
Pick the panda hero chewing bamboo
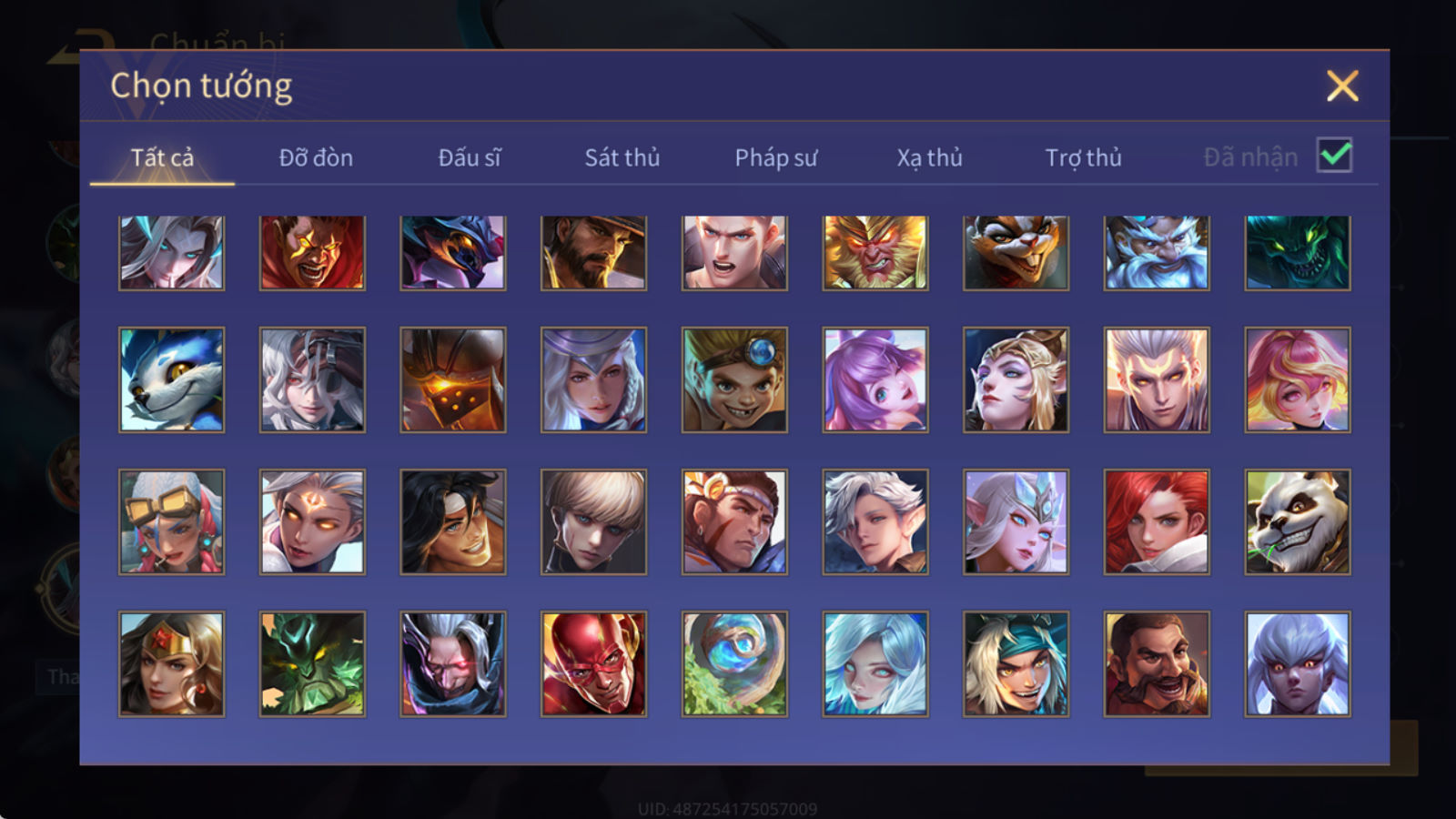pos(1298,521)
